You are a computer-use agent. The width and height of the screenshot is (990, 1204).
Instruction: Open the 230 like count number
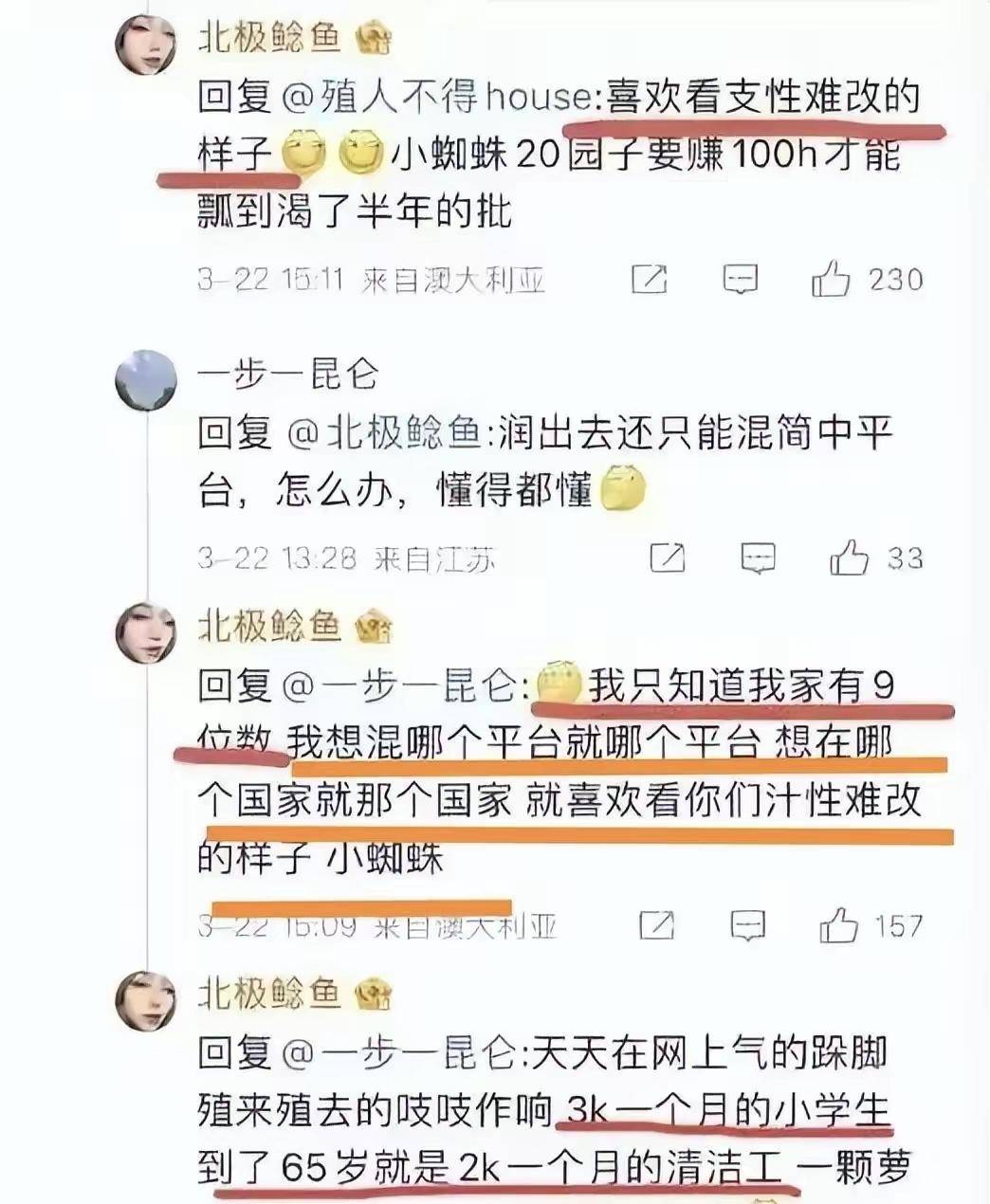897,280
